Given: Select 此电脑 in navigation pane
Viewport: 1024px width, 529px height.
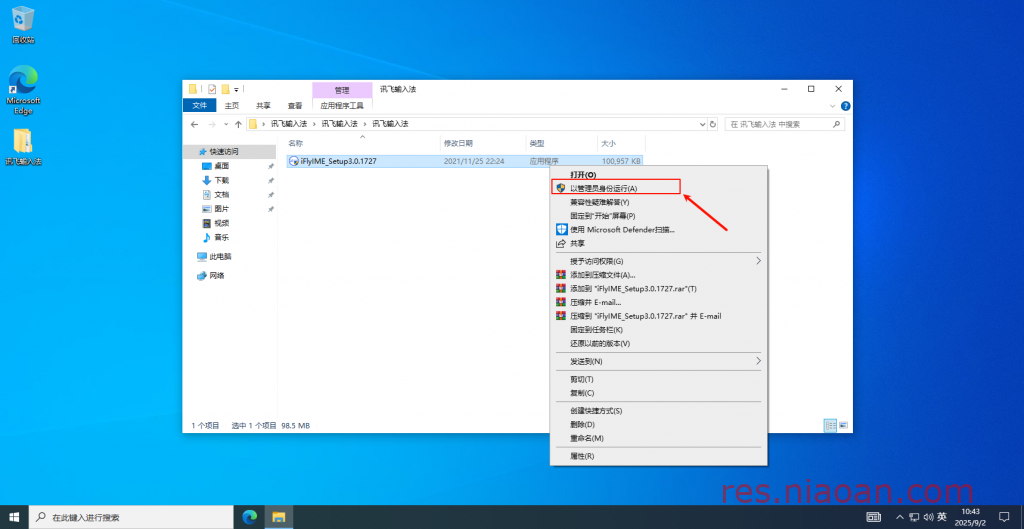Looking at the screenshot, I should tap(220, 257).
